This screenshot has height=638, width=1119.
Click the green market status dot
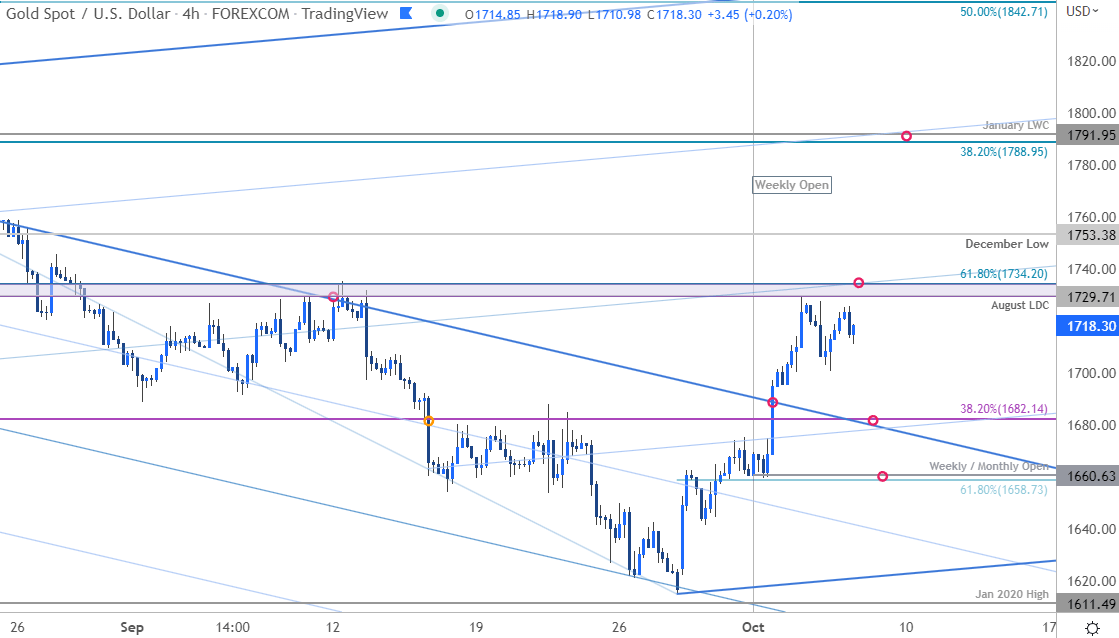[440, 13]
